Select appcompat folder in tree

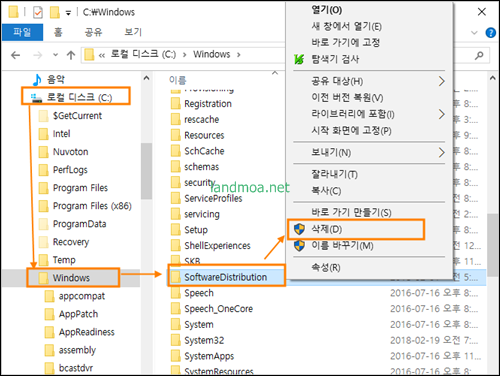click(x=82, y=296)
